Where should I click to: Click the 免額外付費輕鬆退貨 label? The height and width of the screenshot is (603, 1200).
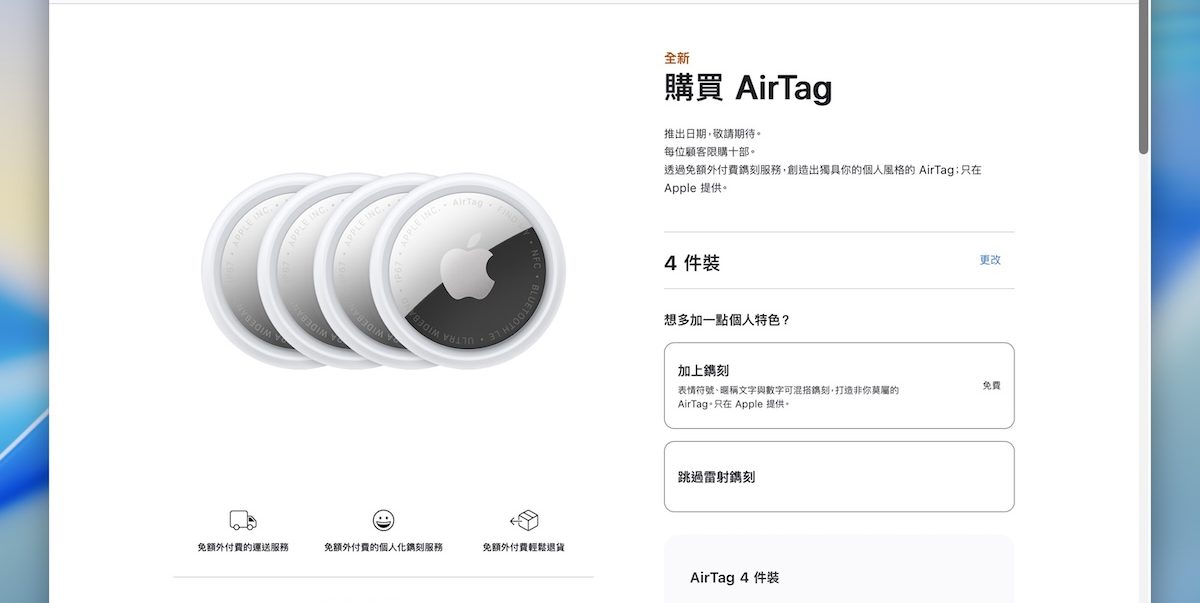(524, 548)
